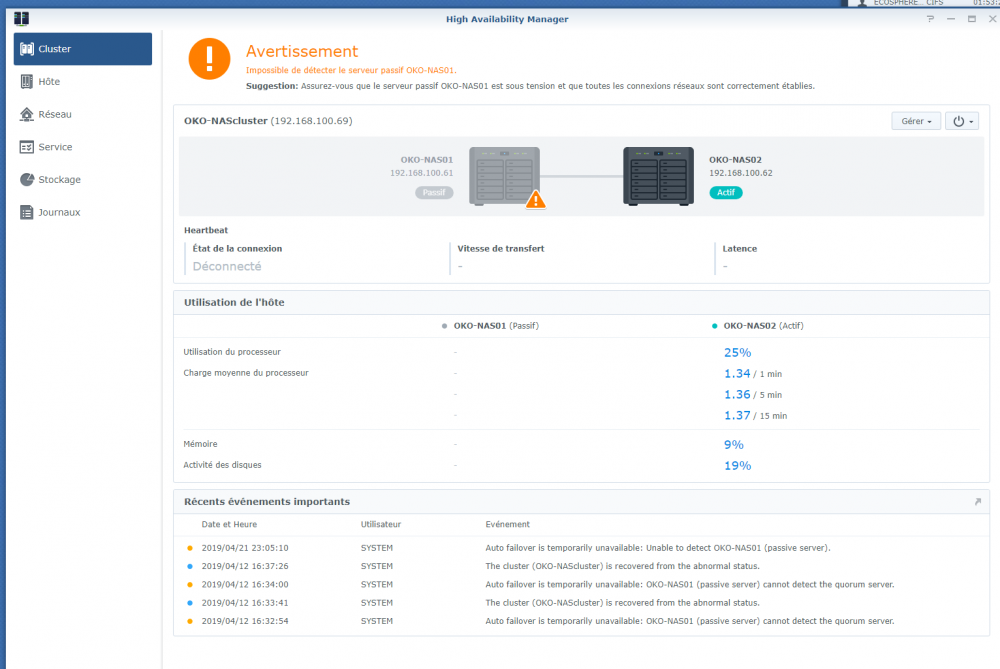Click orange dot on 23:05:10 event
This screenshot has width=1000, height=669.
(x=189, y=548)
